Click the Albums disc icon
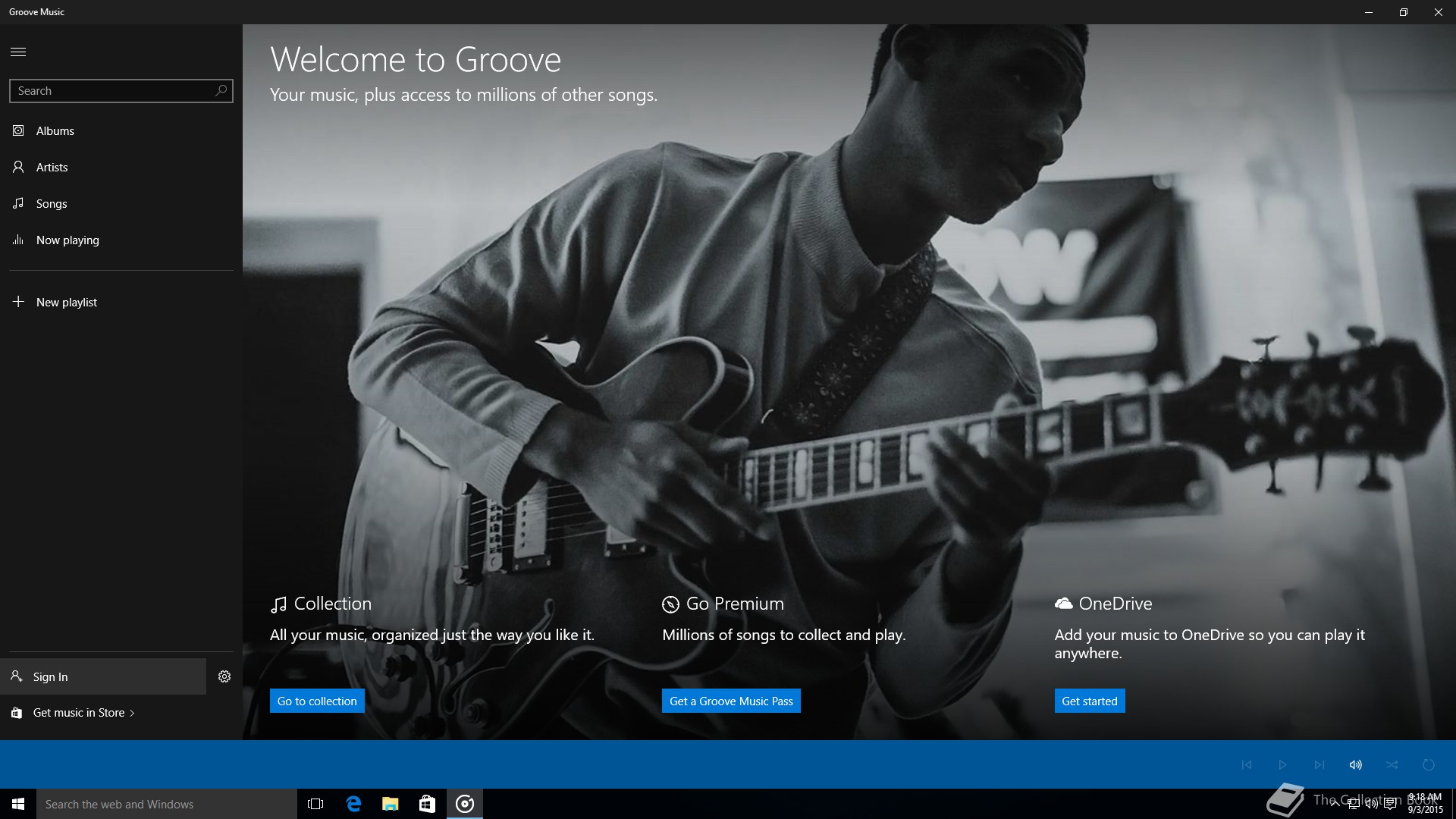This screenshot has height=819, width=1456. (x=18, y=130)
